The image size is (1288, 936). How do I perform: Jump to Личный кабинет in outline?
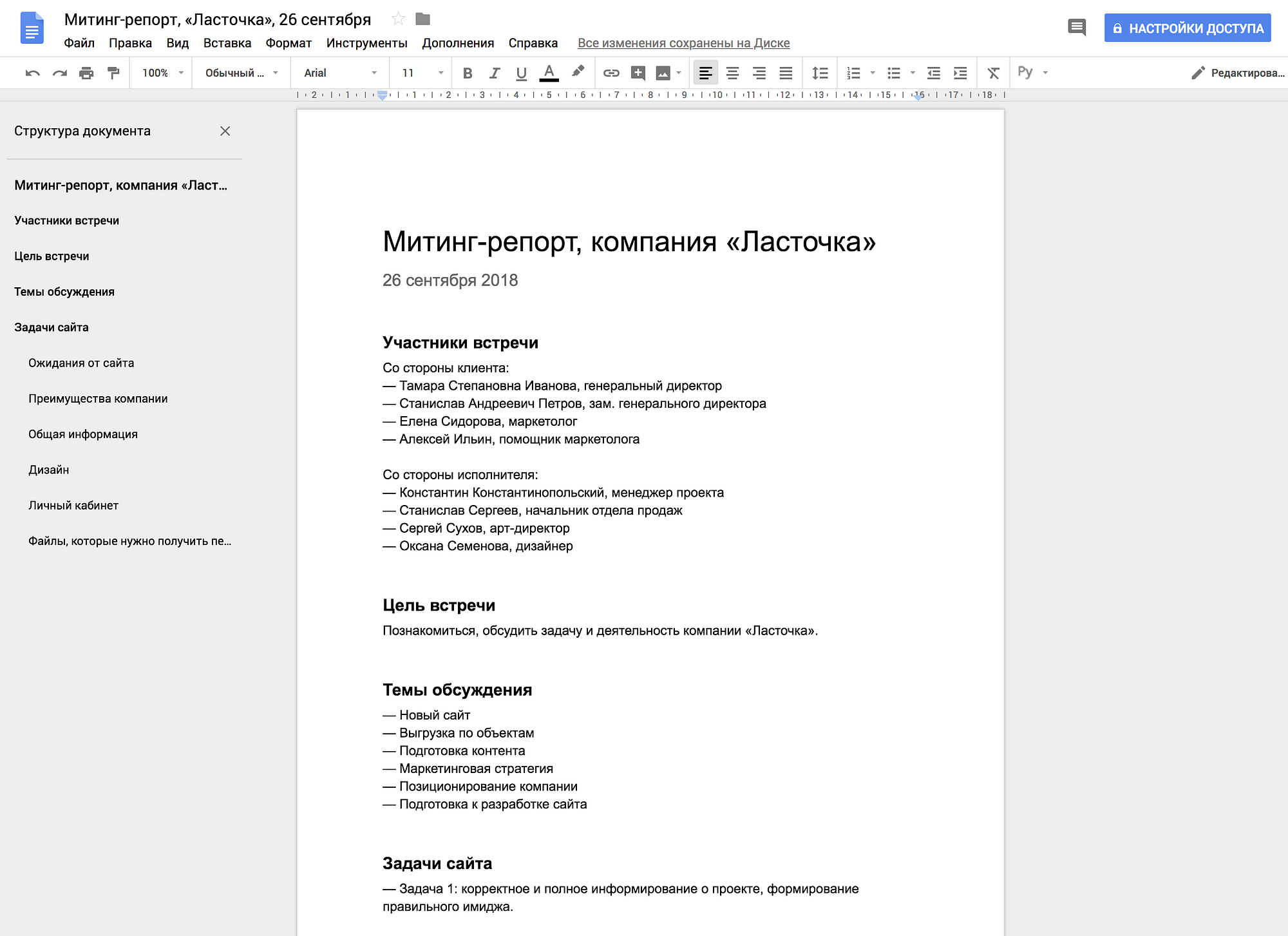[x=73, y=506]
